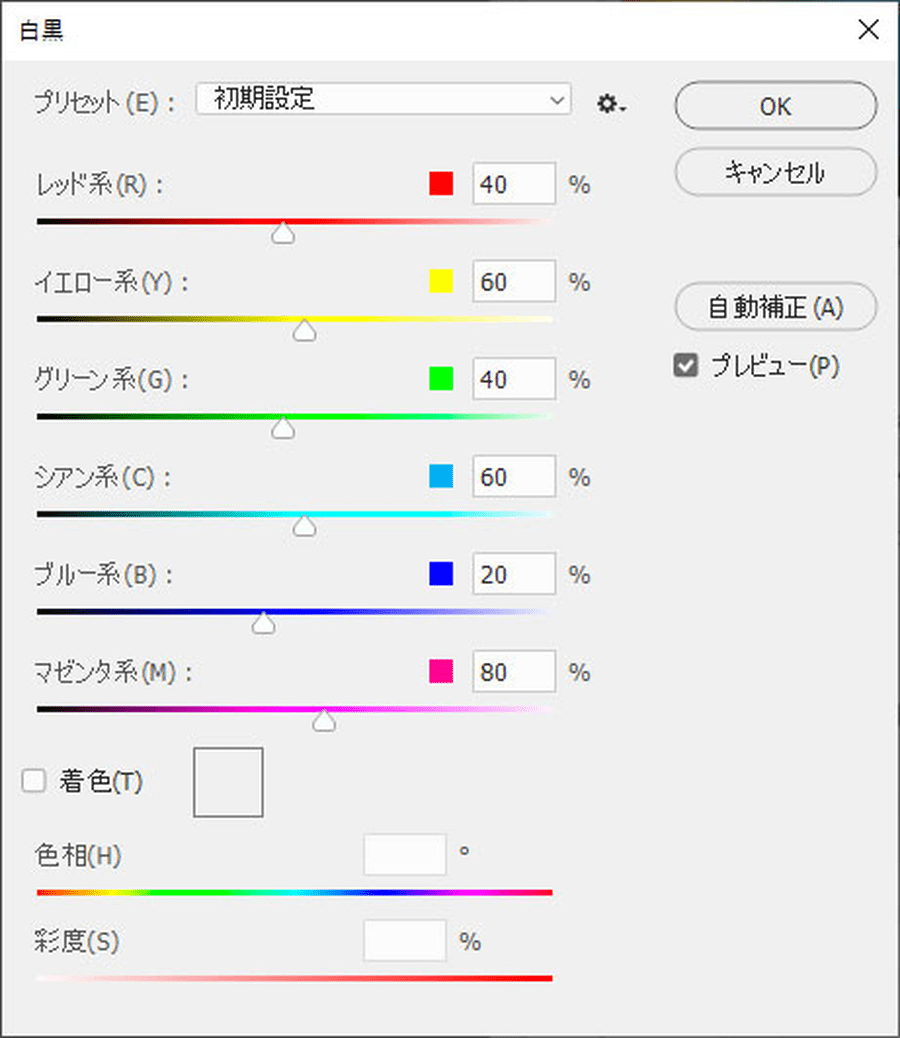Screen dimensions: 900x1038
Task: Expand the プリセット preset dropdown
Action: click(x=383, y=99)
